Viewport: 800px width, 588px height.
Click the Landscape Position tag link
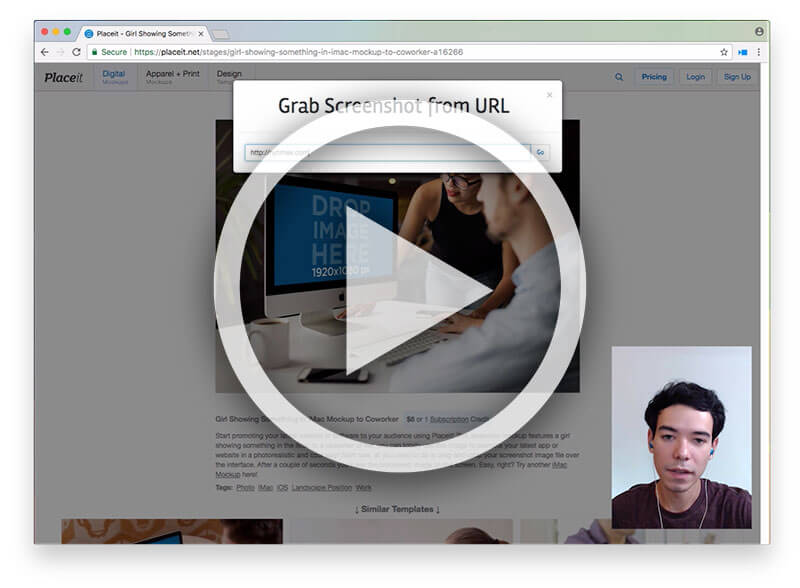[x=322, y=487]
